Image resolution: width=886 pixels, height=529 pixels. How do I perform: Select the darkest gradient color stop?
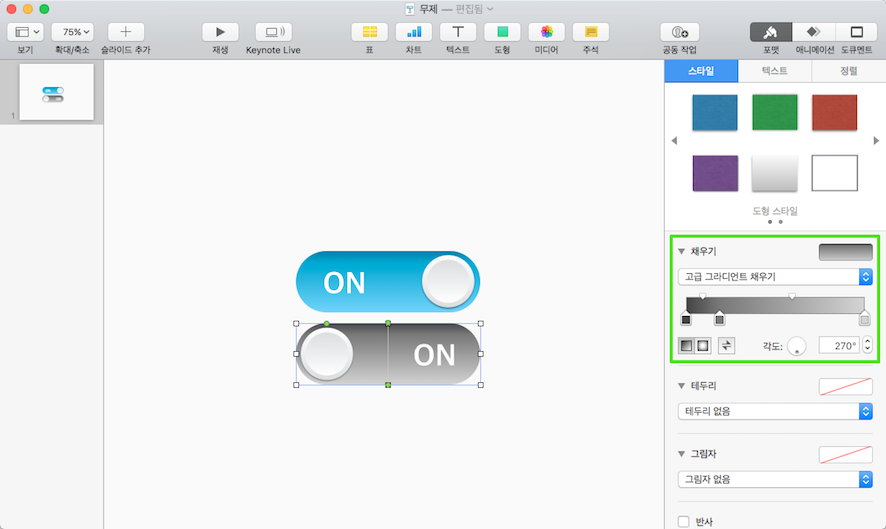(686, 318)
